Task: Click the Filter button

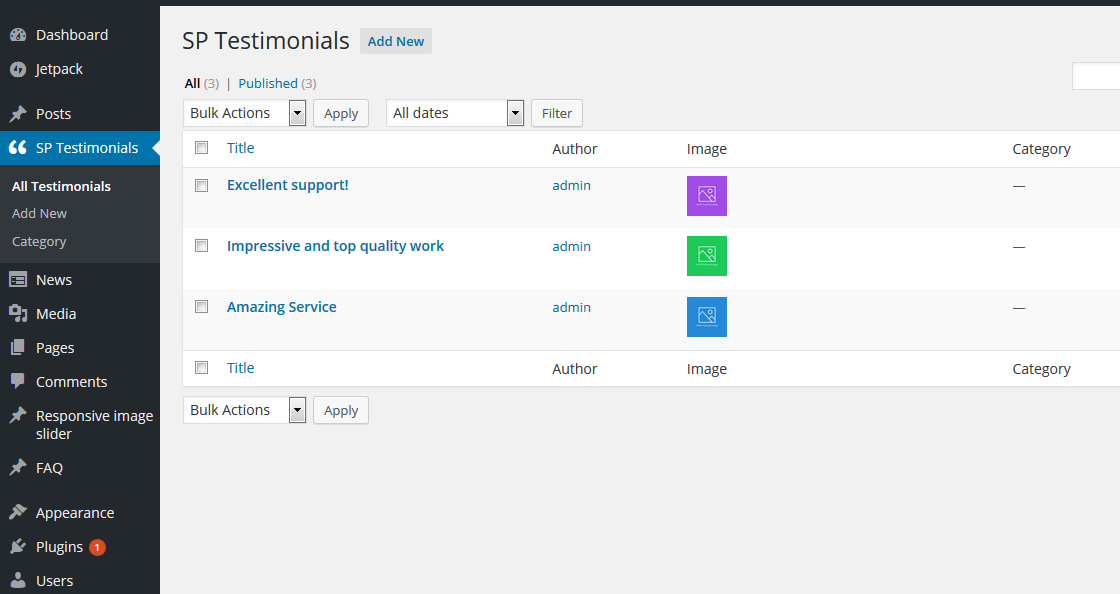Action: tap(556, 113)
